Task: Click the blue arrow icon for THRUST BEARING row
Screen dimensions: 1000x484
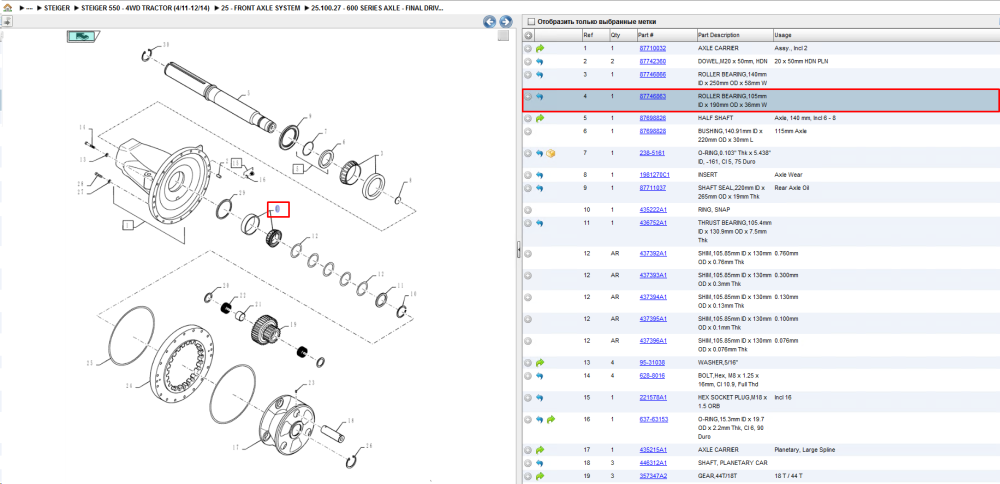Action: (x=540, y=223)
